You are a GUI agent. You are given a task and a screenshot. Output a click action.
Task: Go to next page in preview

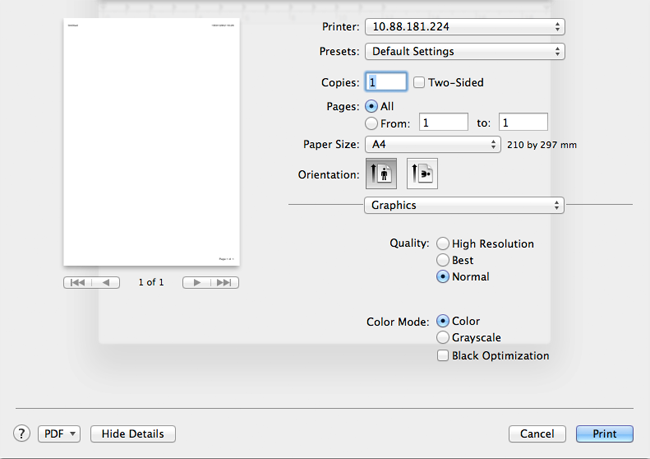point(196,283)
